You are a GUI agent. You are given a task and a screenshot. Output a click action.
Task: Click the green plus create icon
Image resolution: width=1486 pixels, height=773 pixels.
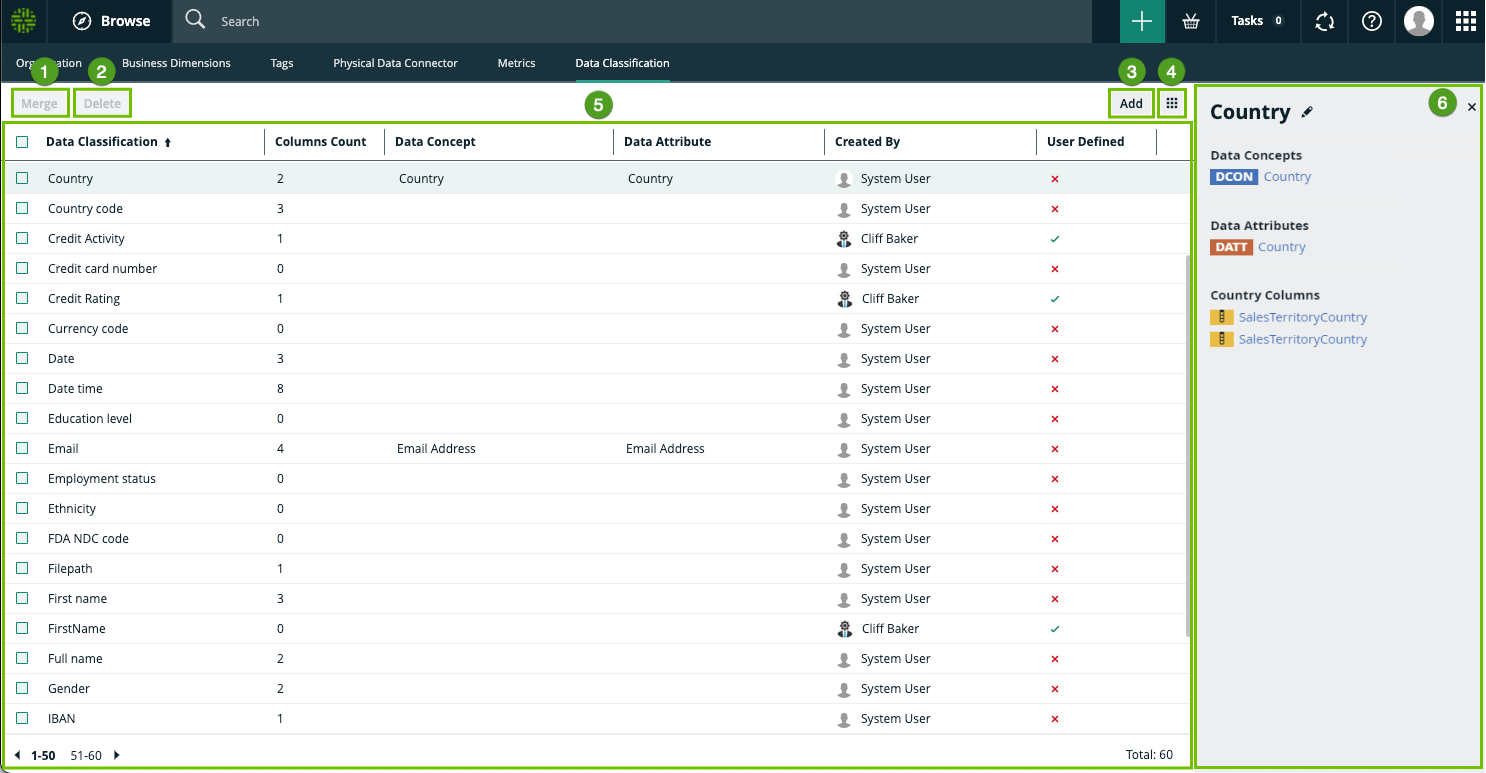pyautogui.click(x=1142, y=21)
